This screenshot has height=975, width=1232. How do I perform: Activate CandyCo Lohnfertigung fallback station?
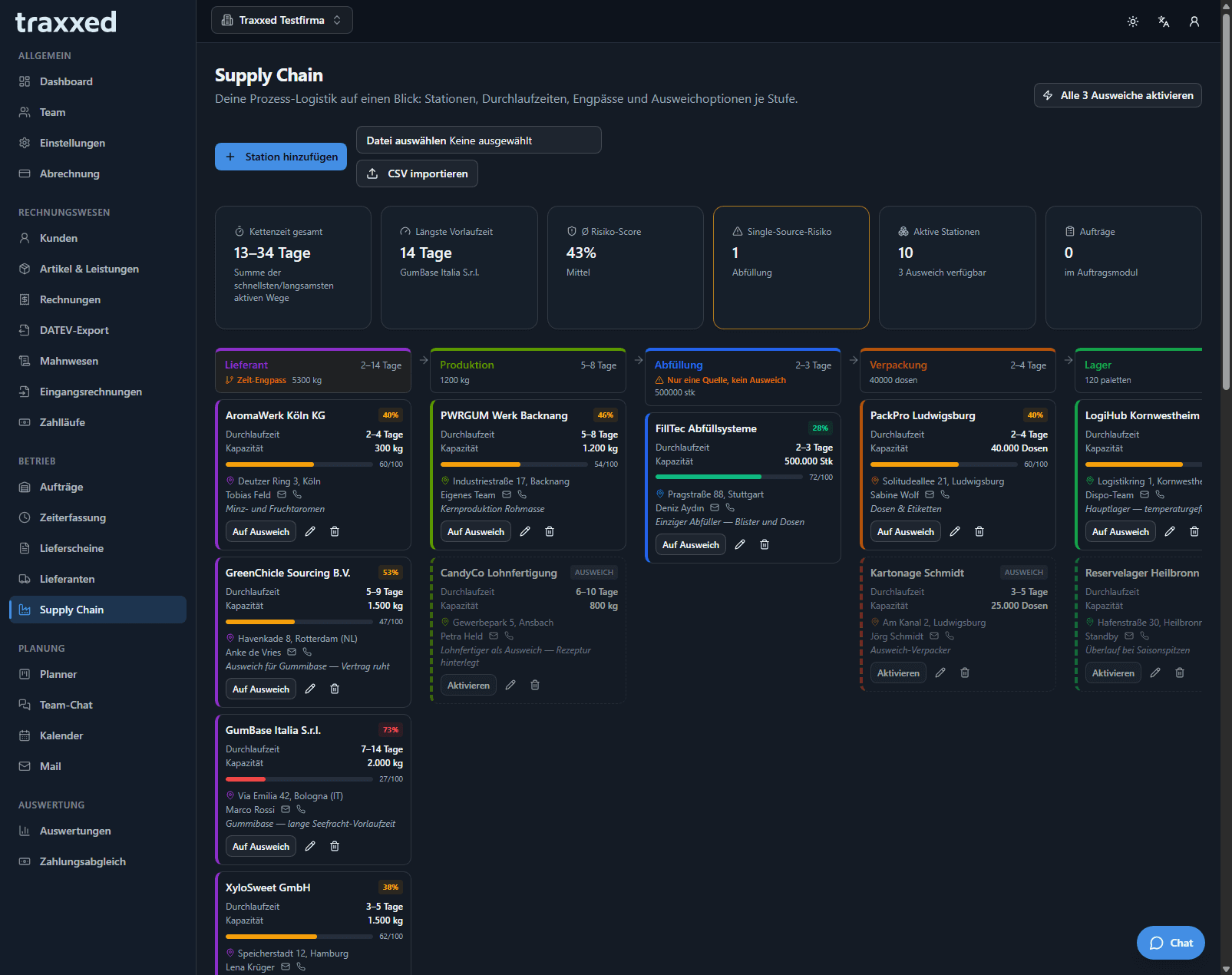(x=468, y=685)
